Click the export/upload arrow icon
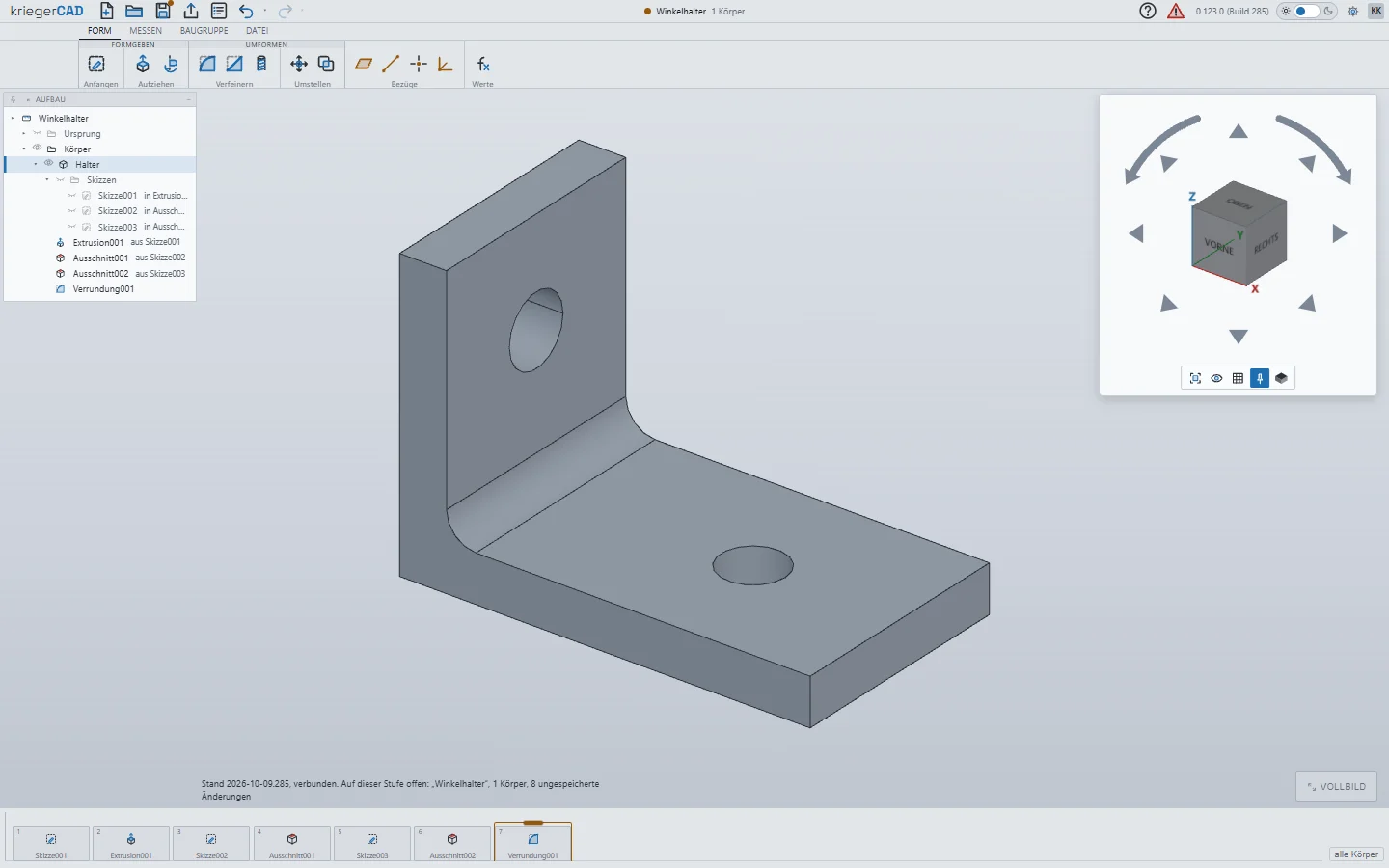Image resolution: width=1389 pixels, height=868 pixels. pos(191,12)
